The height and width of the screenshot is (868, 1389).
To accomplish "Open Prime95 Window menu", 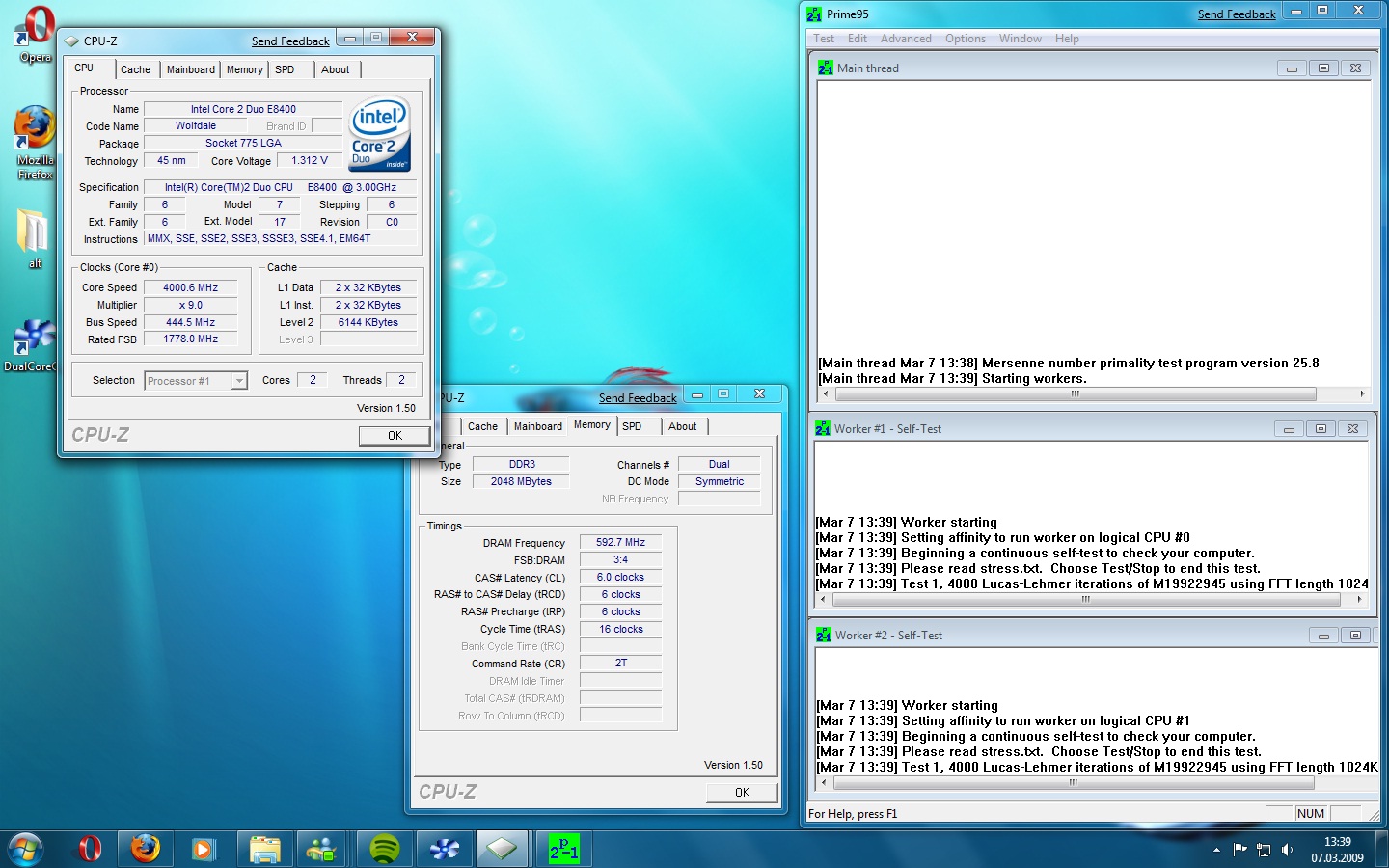I will coord(1021,39).
